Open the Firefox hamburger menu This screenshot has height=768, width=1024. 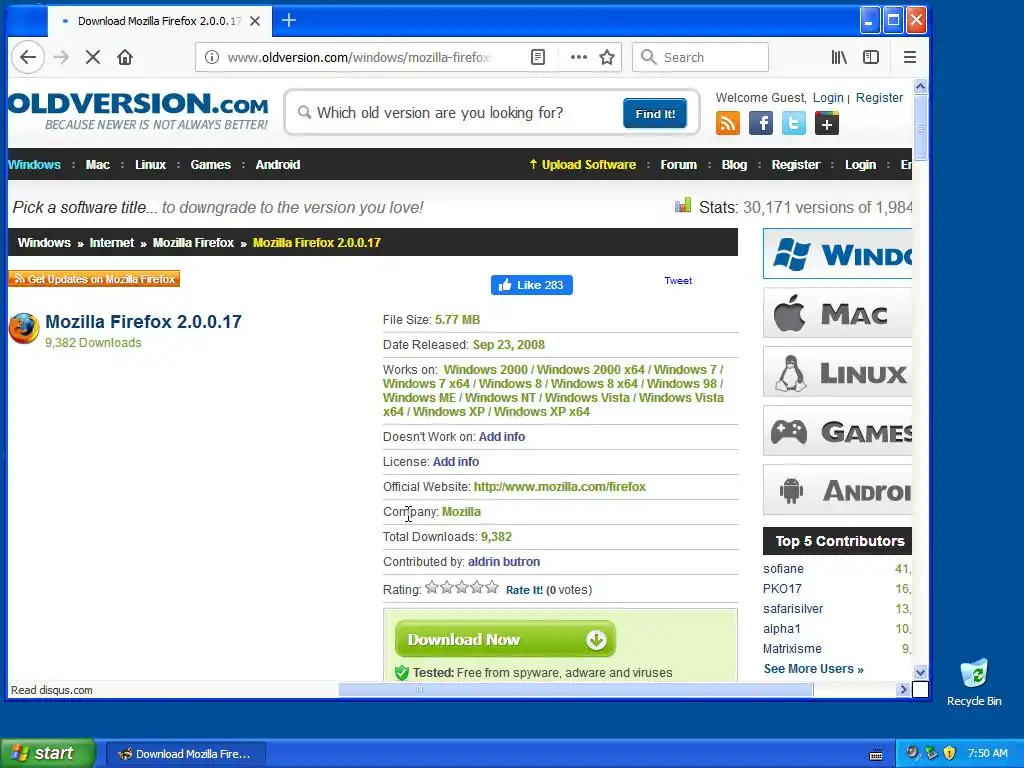pyautogui.click(x=910, y=57)
